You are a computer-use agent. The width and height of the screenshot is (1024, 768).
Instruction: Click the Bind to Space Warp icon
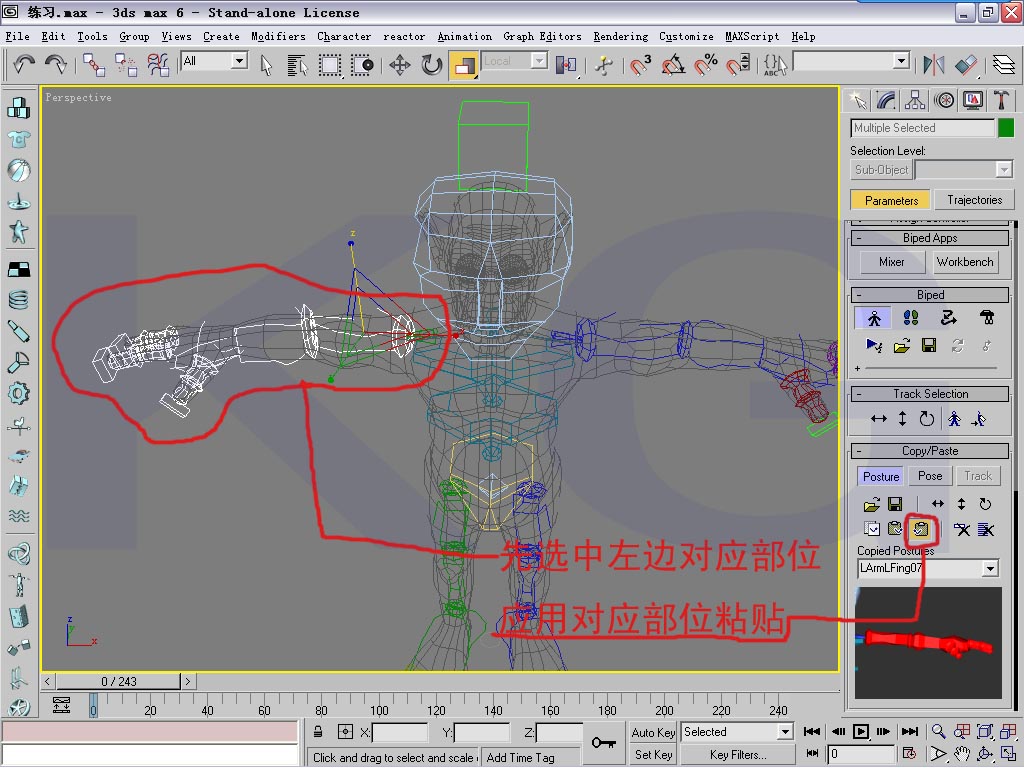pos(157,65)
